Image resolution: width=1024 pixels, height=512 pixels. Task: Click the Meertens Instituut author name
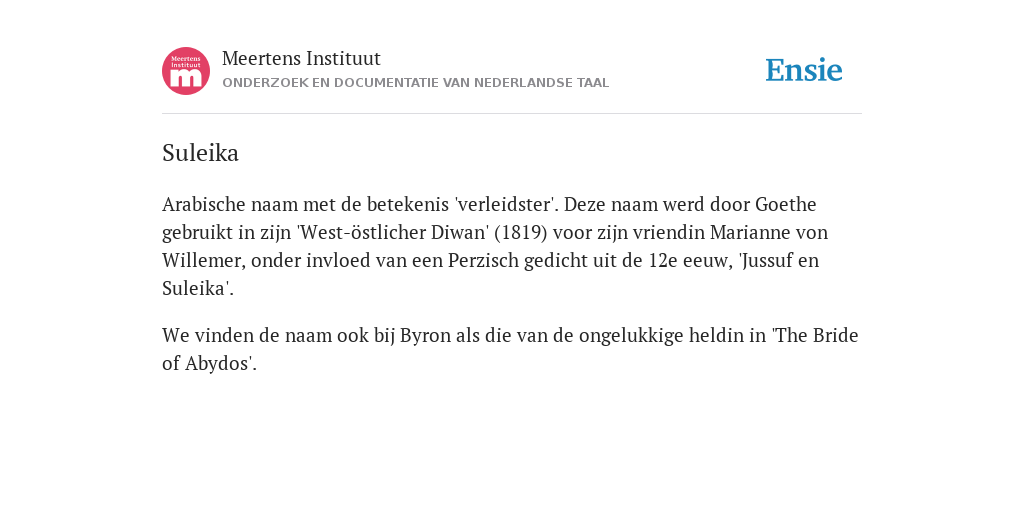tap(301, 58)
